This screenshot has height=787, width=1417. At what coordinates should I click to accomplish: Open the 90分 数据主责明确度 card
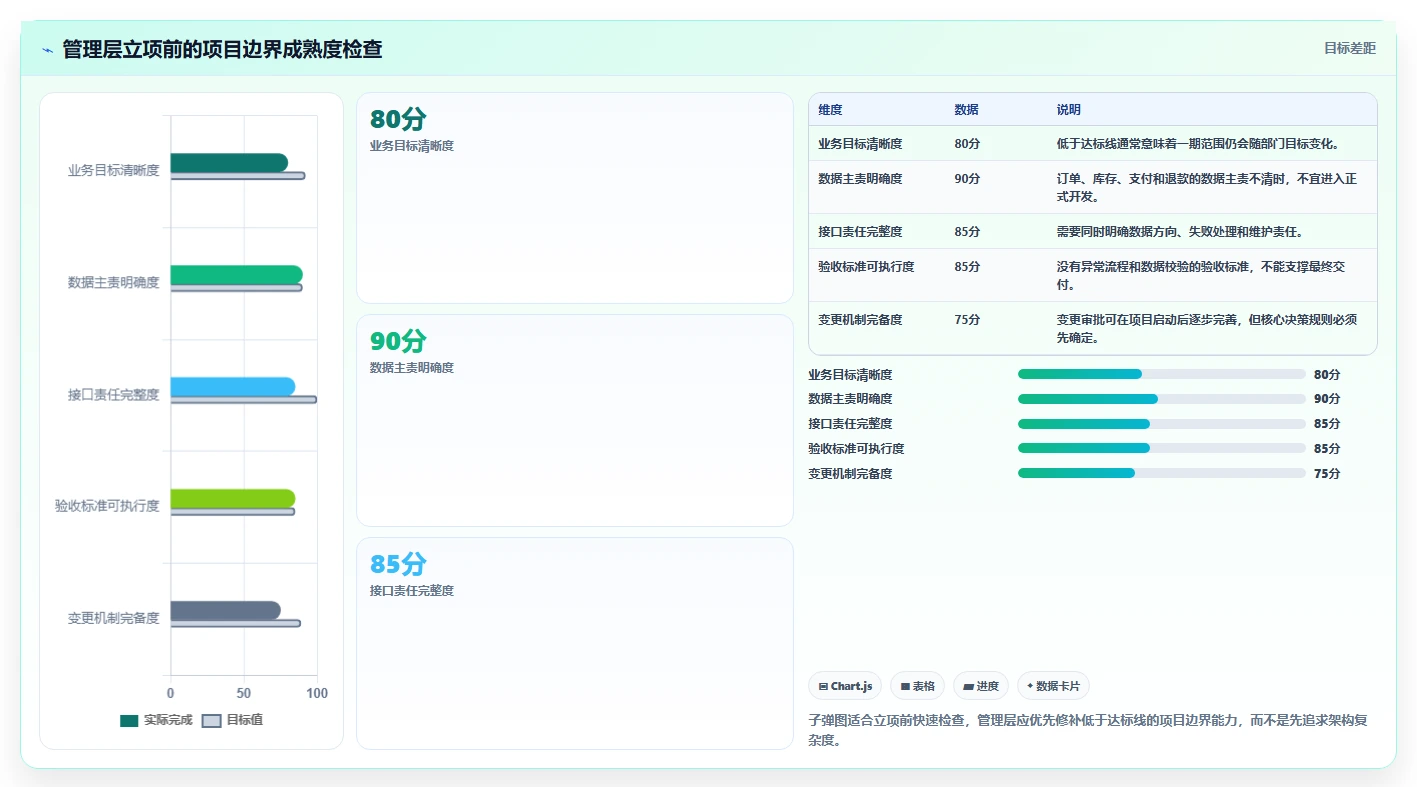tap(575, 421)
